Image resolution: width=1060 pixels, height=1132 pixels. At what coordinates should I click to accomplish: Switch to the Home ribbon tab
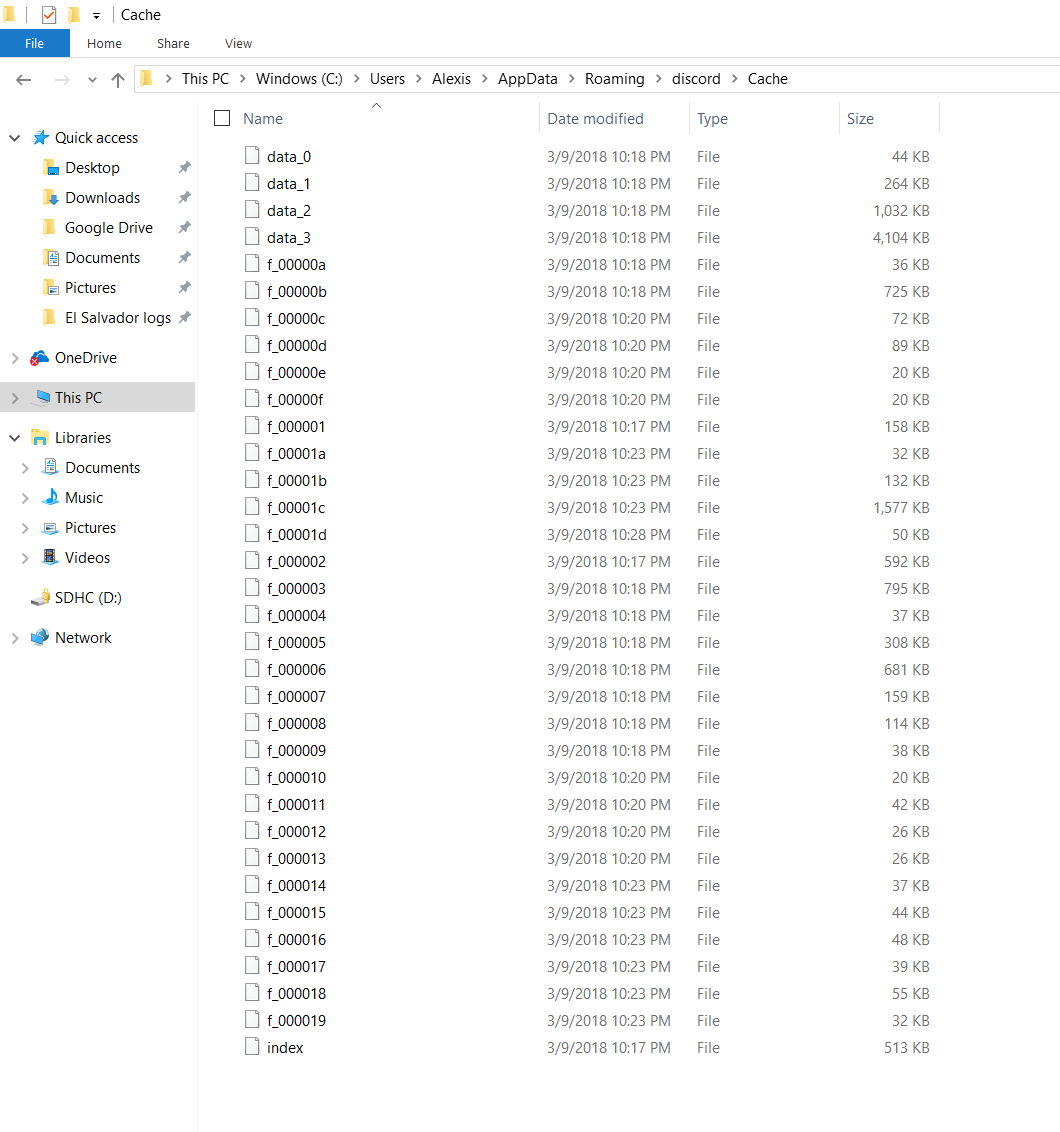tap(104, 43)
